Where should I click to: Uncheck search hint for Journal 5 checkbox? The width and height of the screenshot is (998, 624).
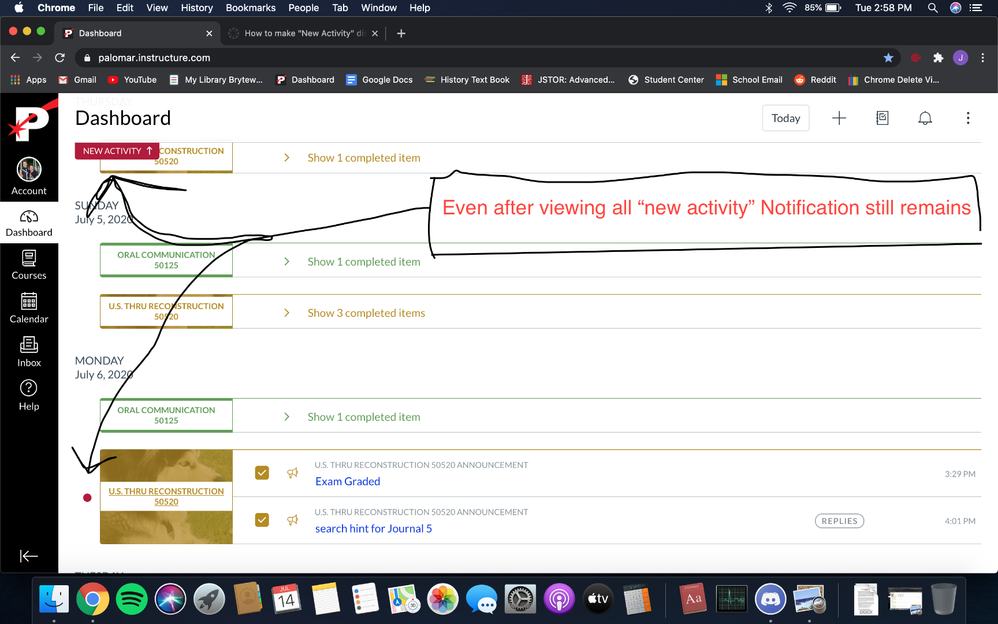click(262, 520)
